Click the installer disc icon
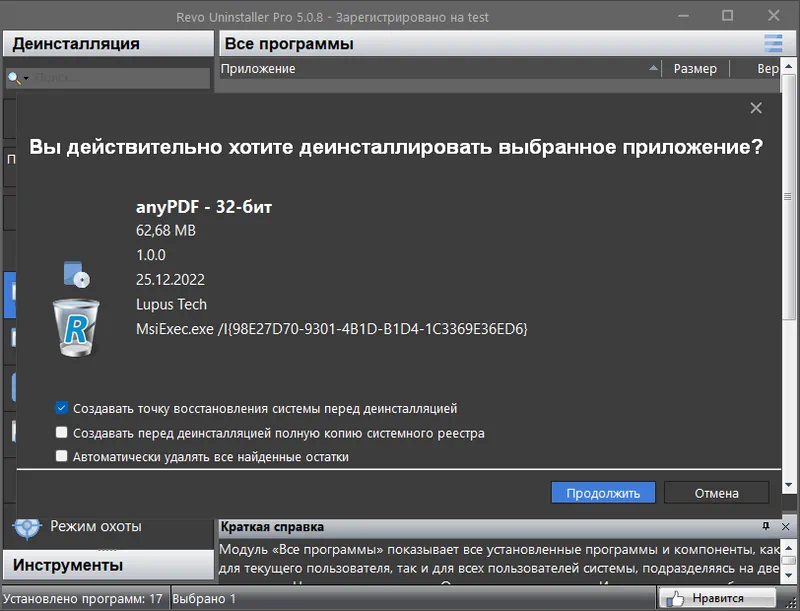 [x=77, y=274]
